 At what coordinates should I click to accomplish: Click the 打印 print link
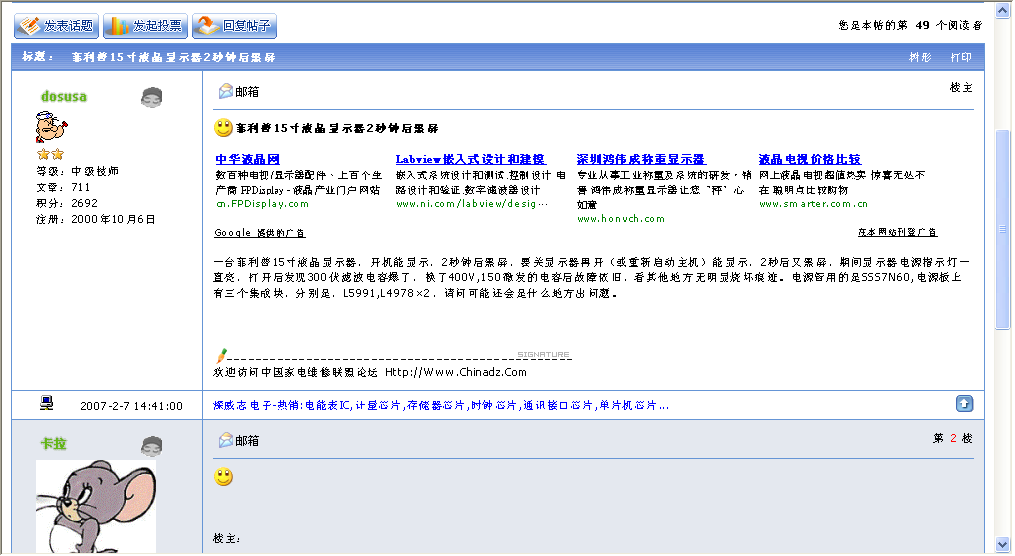tap(960, 58)
